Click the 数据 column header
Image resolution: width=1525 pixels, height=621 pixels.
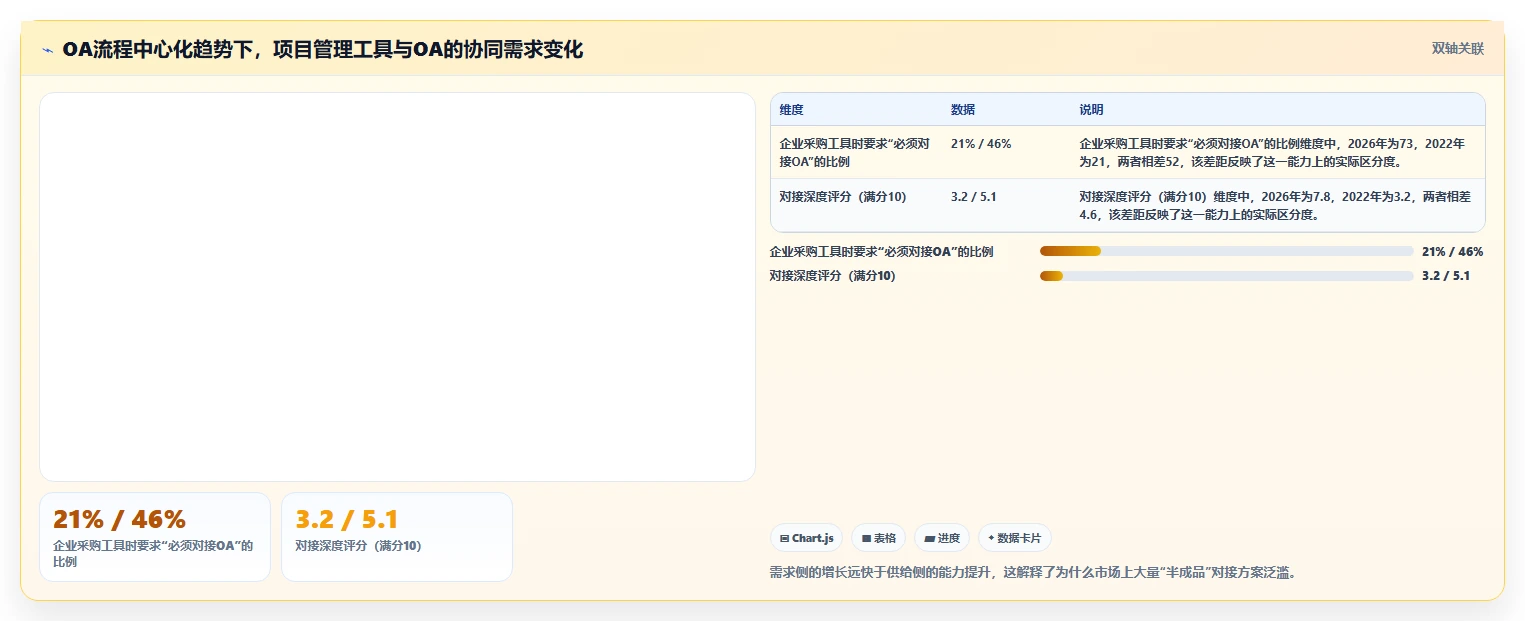[x=963, y=110]
